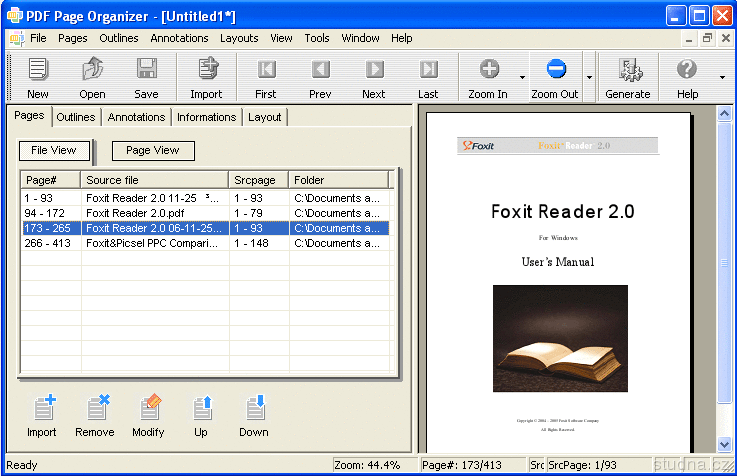The image size is (737, 476).
Task: Remove the selected file from list
Action: point(95,415)
